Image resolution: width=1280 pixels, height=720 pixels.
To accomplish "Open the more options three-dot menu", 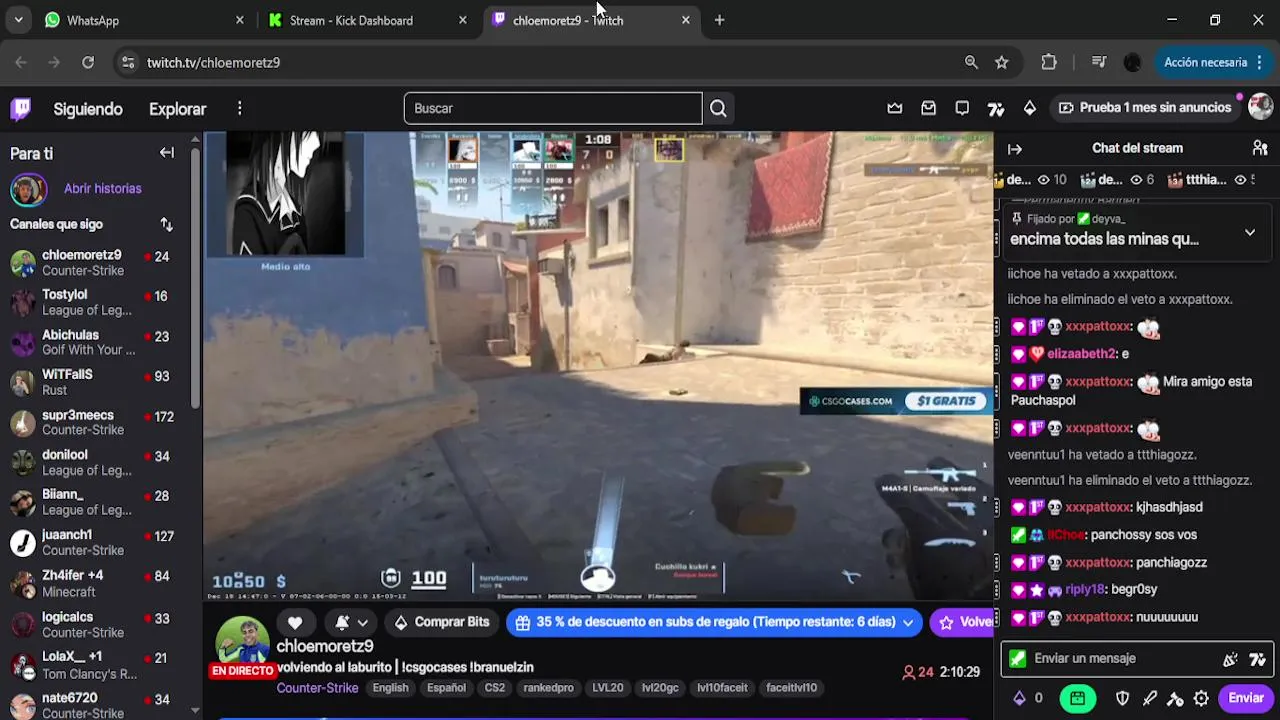I will [x=239, y=108].
